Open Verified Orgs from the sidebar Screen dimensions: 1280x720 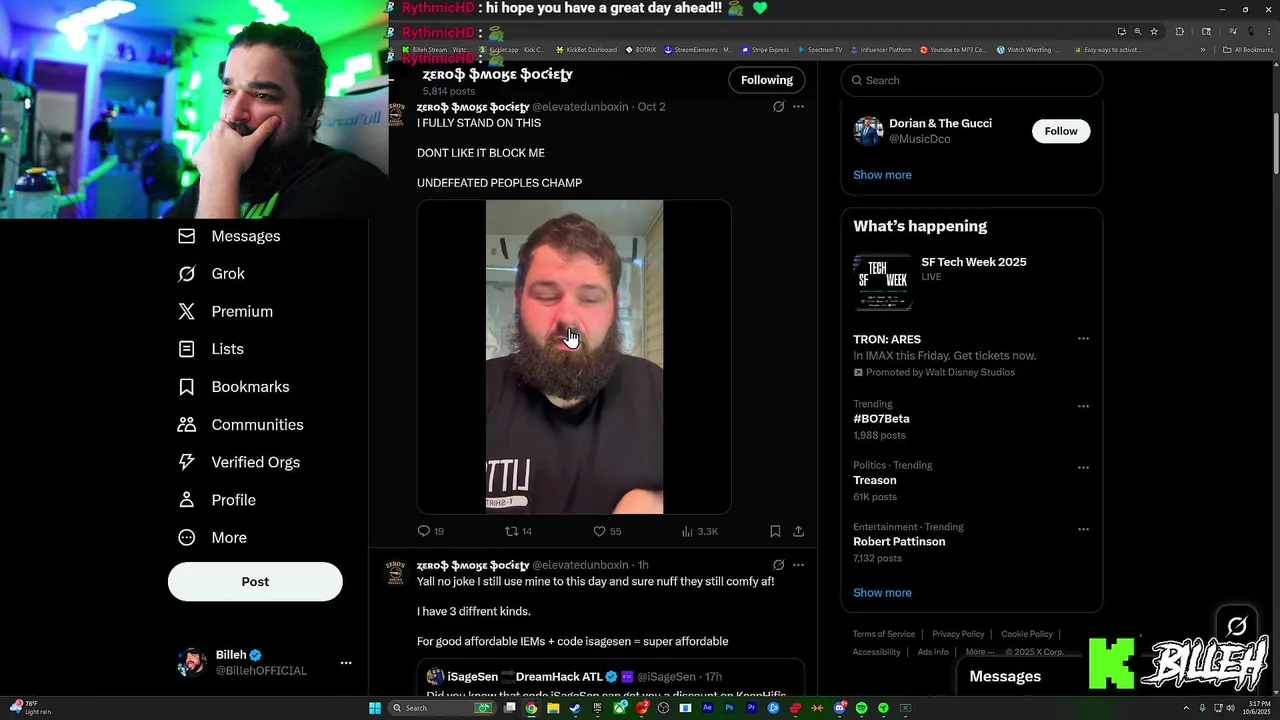point(238,462)
